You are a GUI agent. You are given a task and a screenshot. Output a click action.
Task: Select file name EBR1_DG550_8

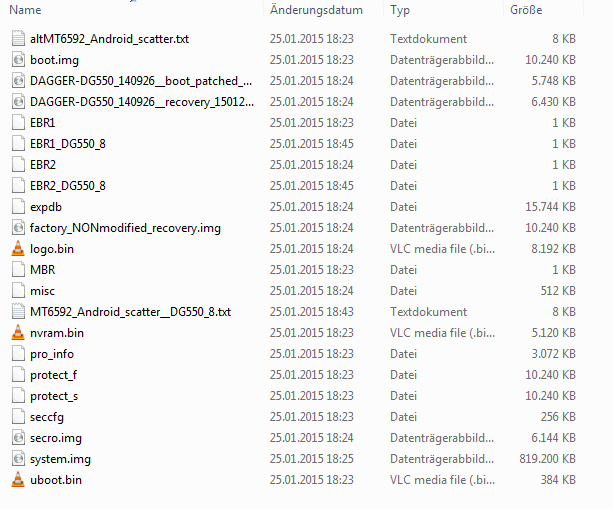point(68,144)
